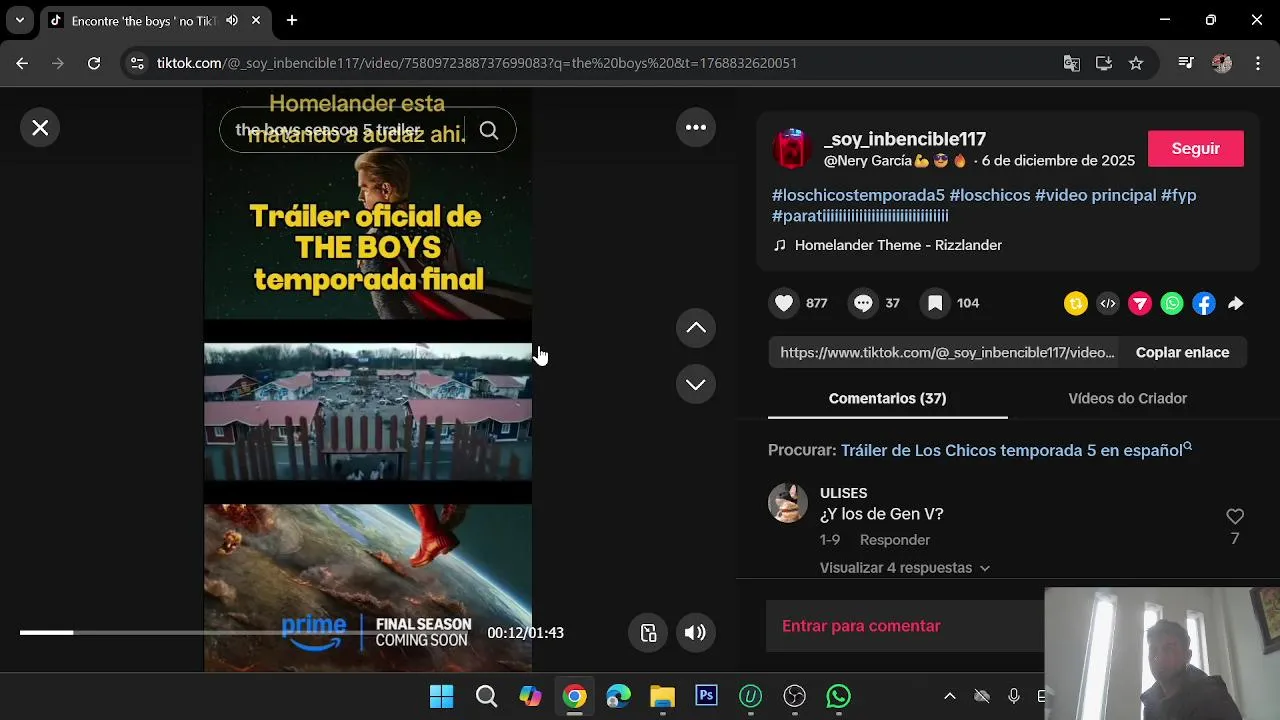Send to friends with the red paper-plane icon
Image resolution: width=1280 pixels, height=720 pixels.
[x=1140, y=304]
